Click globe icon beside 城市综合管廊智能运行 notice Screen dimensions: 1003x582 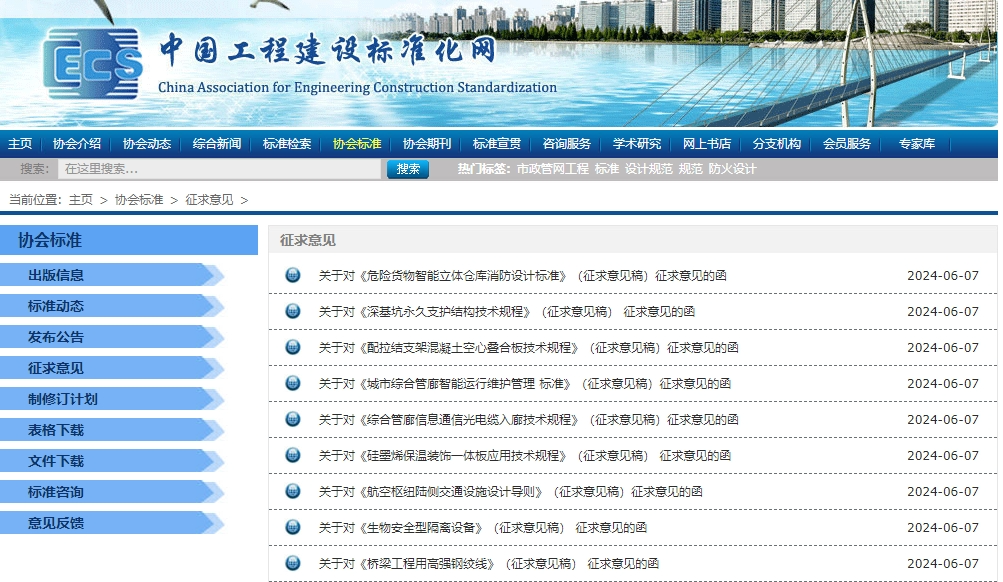(293, 383)
